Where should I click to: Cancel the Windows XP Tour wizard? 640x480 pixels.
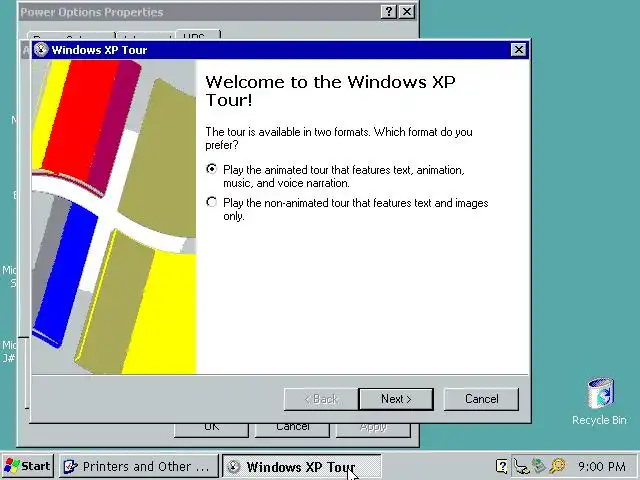pos(481,399)
